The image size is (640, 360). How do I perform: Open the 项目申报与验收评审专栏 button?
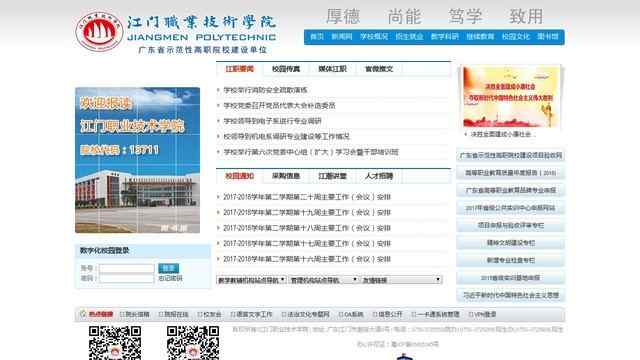tap(511, 225)
